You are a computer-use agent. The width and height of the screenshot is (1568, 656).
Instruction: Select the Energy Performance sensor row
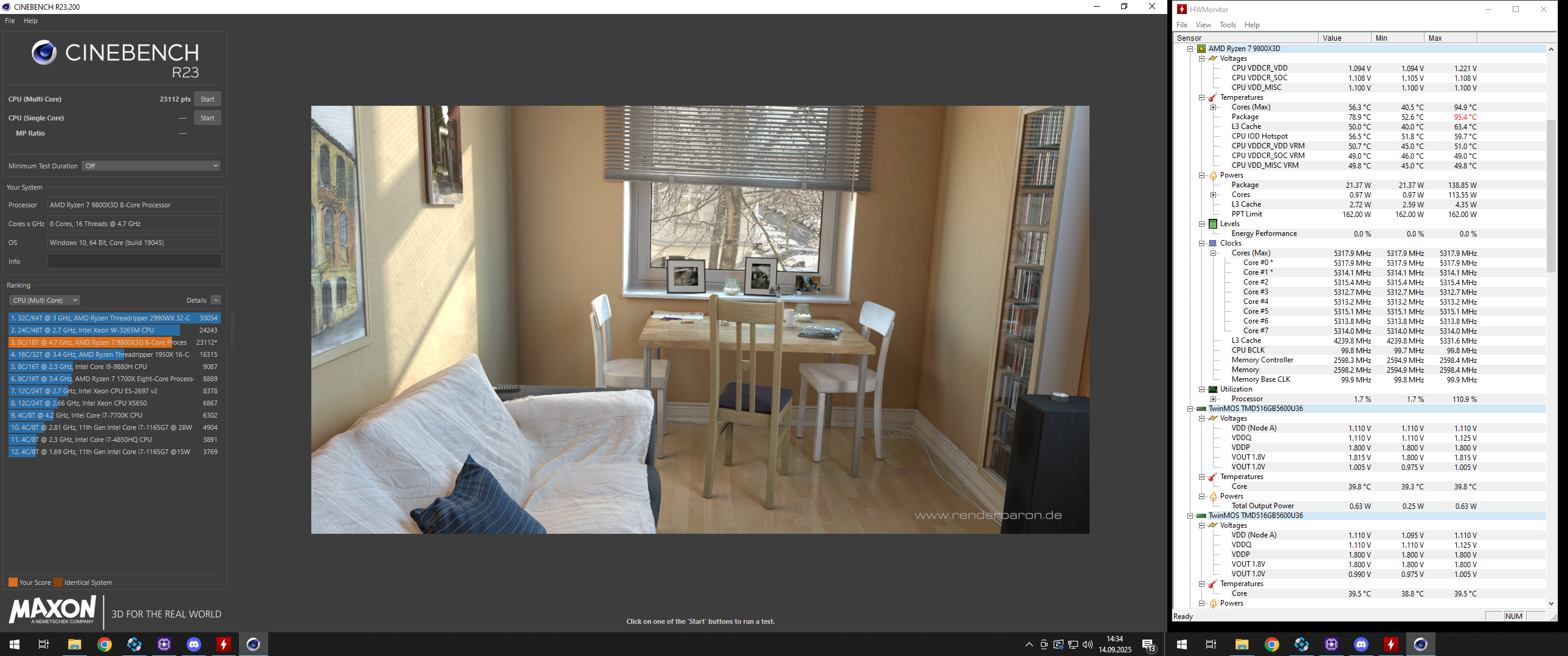coord(1359,233)
